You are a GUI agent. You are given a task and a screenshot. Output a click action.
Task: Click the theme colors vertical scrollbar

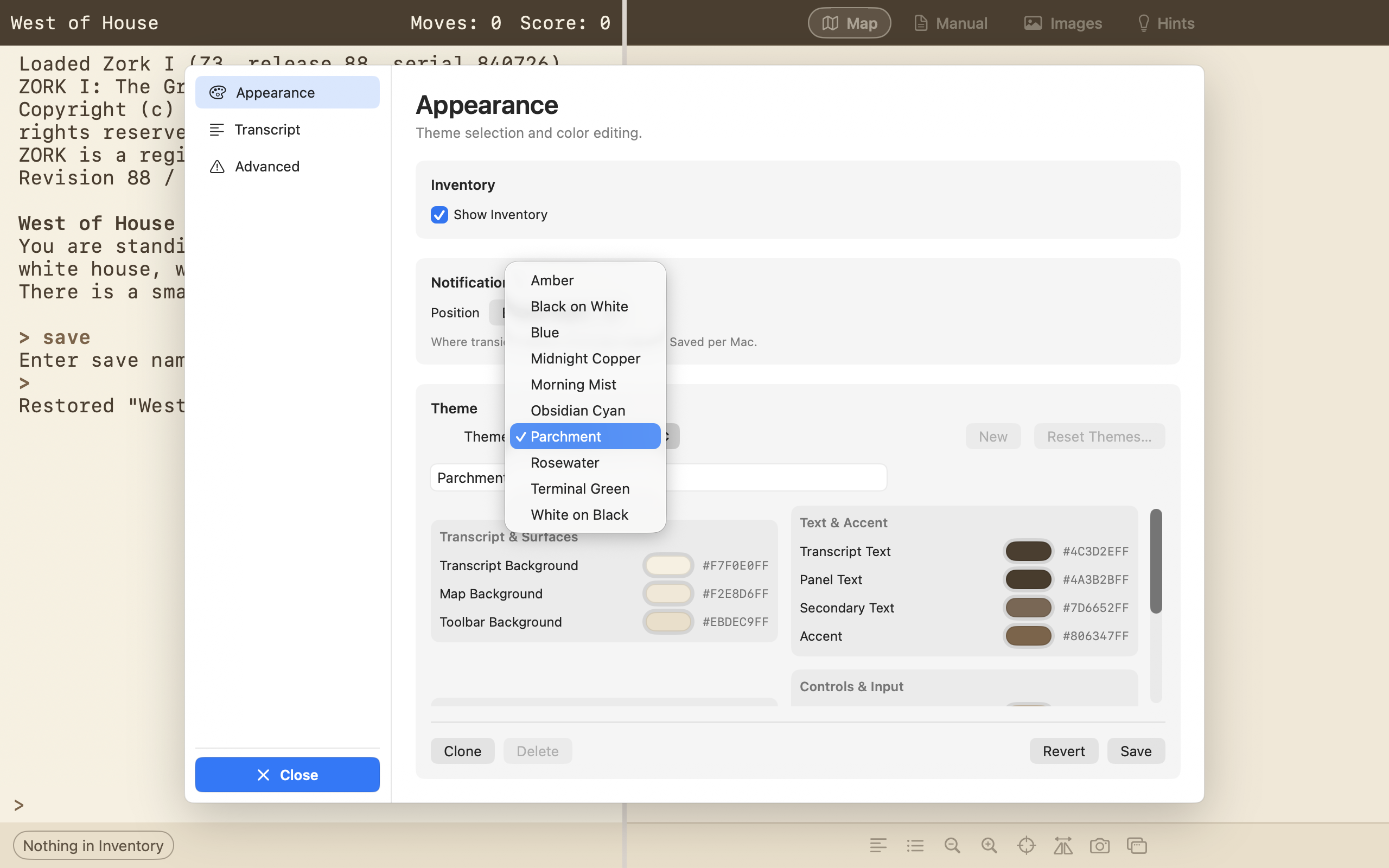tap(1156, 561)
